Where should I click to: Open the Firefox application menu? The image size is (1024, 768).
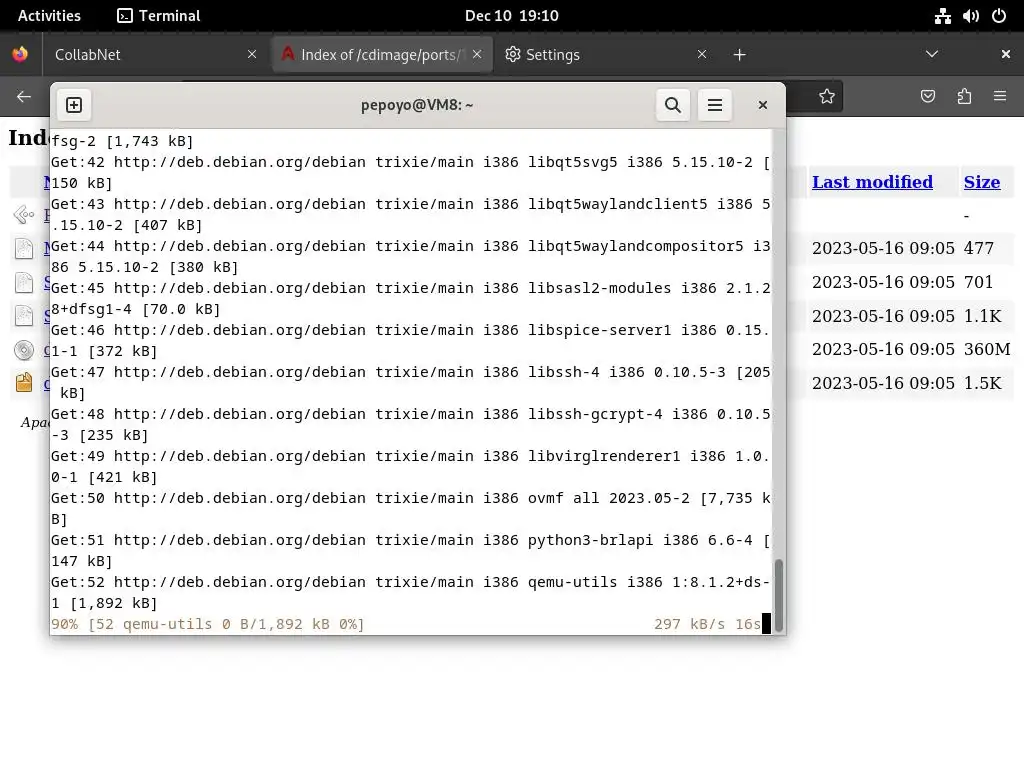click(1000, 97)
